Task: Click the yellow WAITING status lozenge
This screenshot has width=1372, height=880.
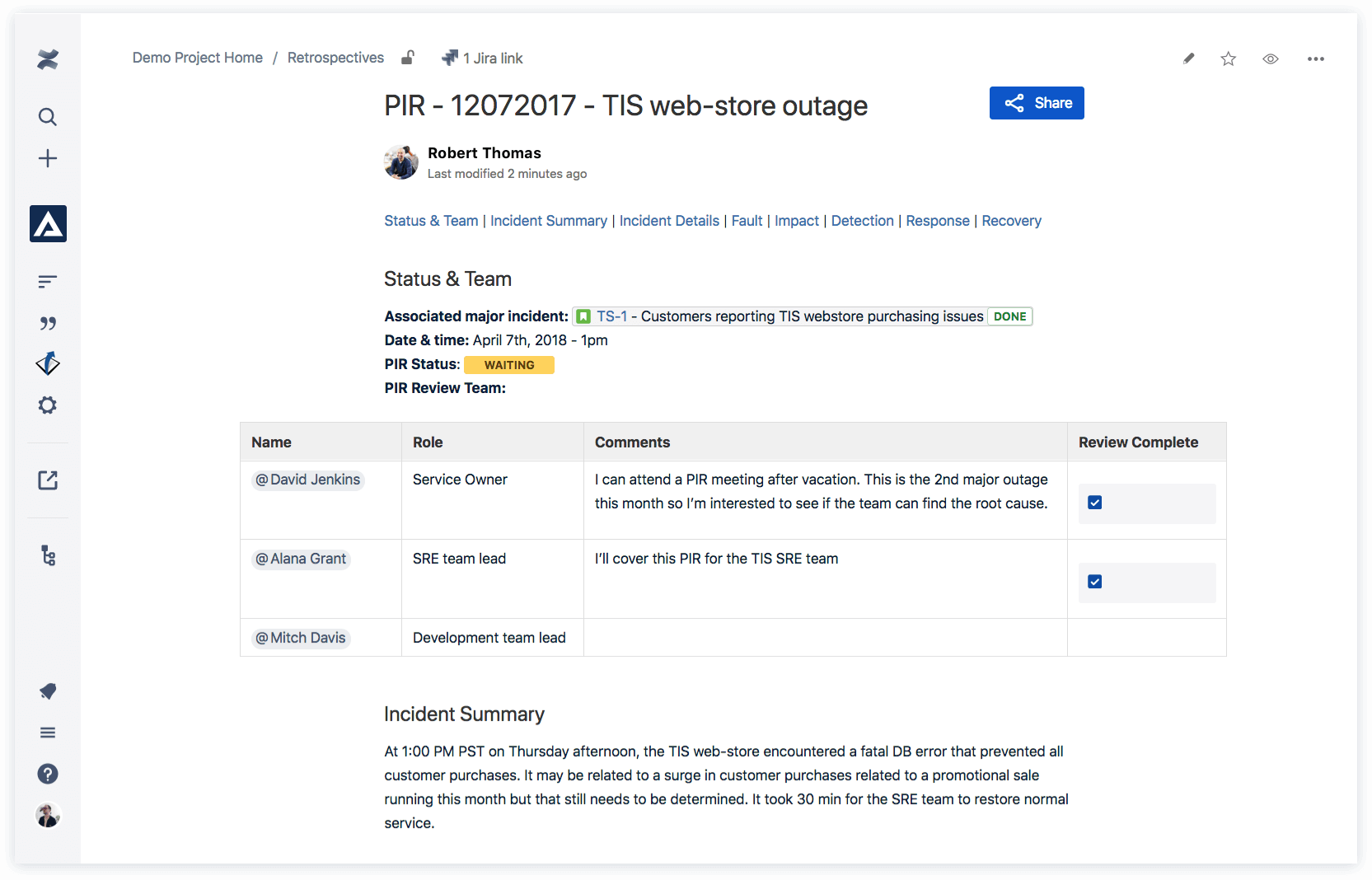Action: 508,364
